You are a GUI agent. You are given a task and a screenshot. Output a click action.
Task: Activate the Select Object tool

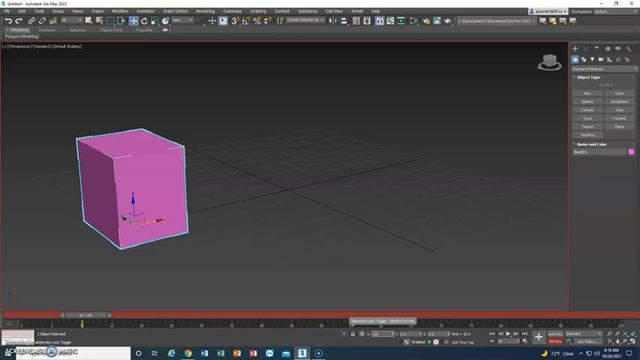(89, 21)
